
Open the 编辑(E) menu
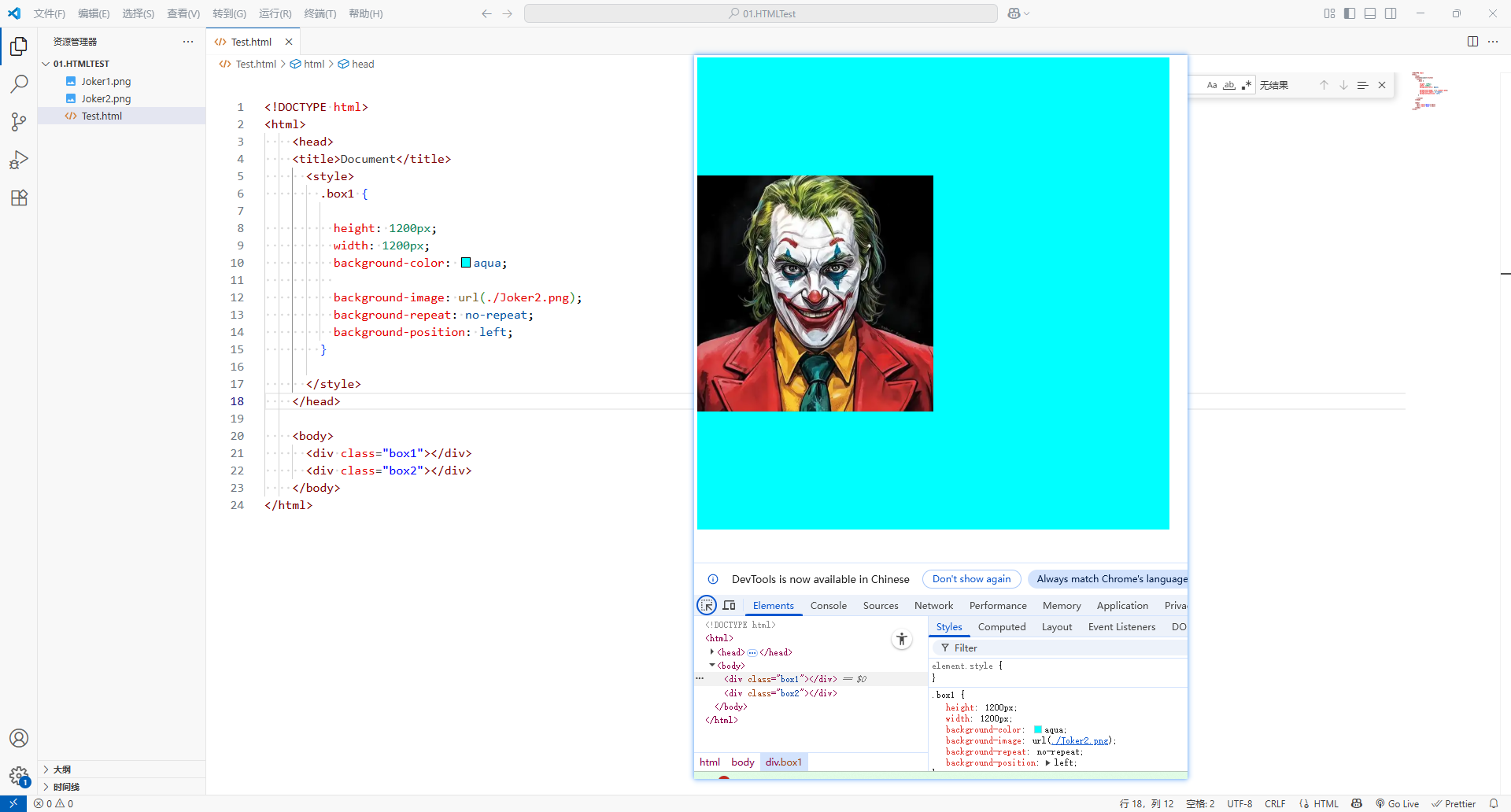94,13
